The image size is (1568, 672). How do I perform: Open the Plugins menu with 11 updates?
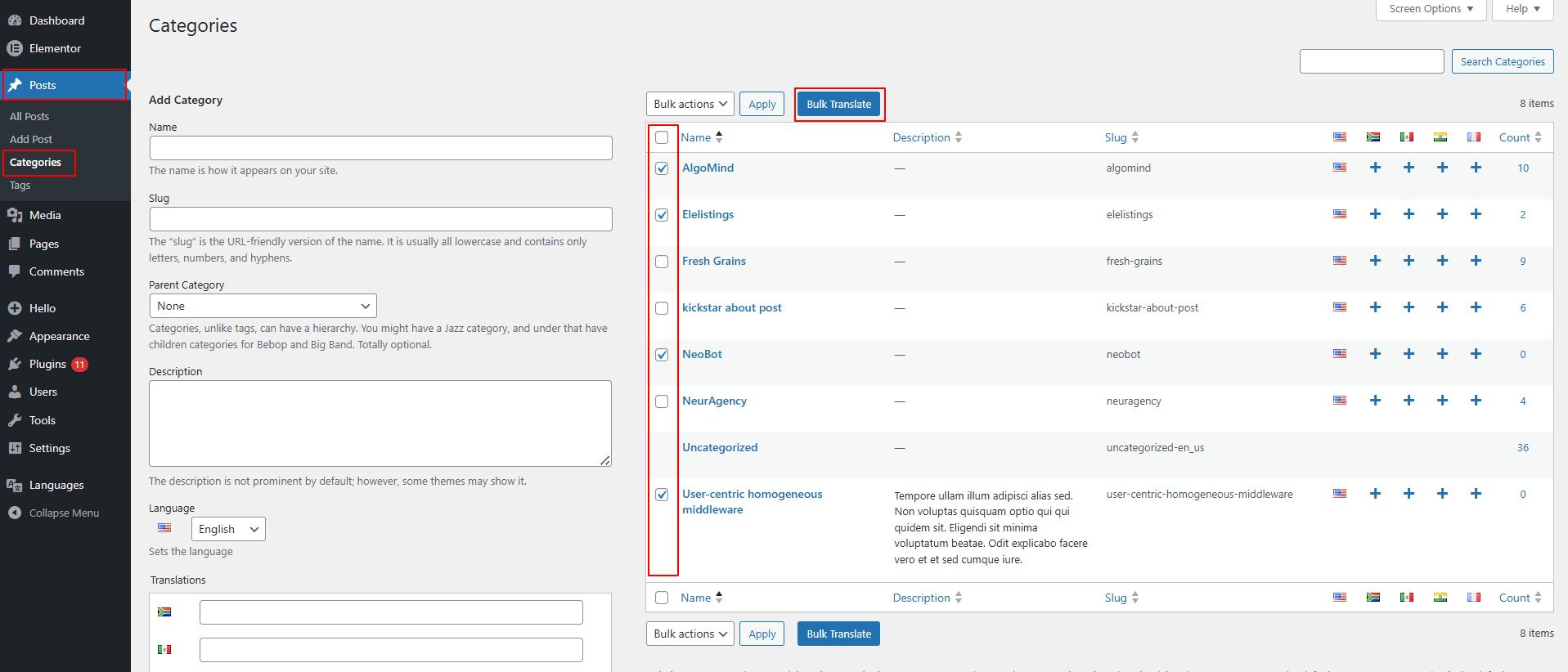[47, 364]
